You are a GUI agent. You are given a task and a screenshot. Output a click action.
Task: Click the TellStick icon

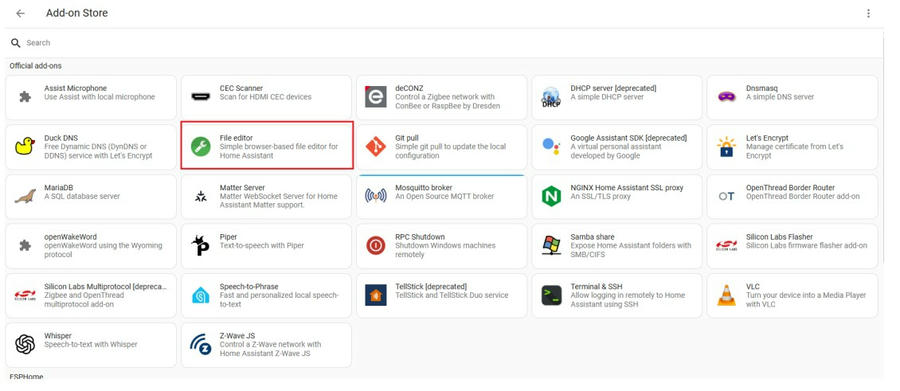[x=375, y=295]
